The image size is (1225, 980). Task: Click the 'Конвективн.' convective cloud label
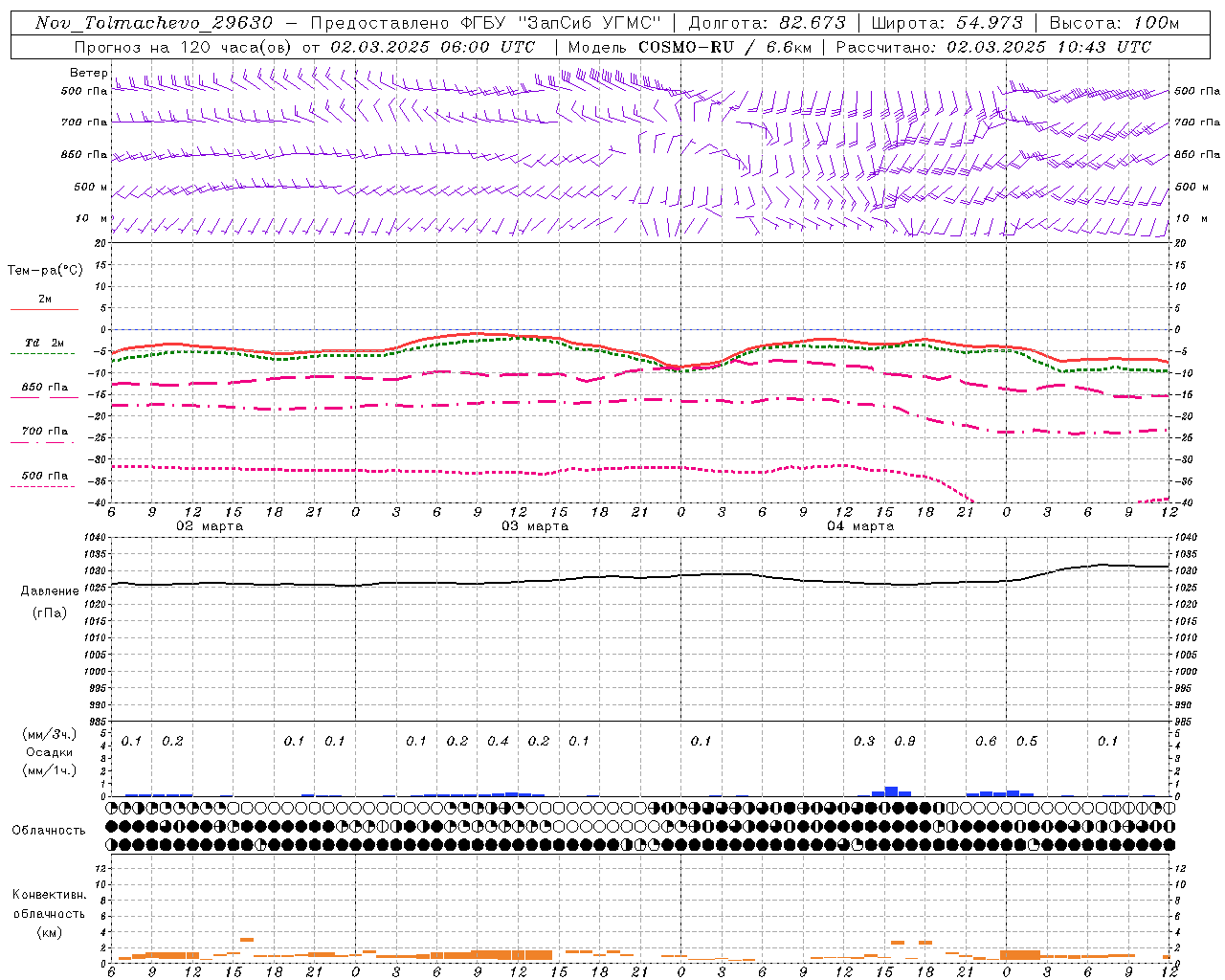[x=50, y=895]
